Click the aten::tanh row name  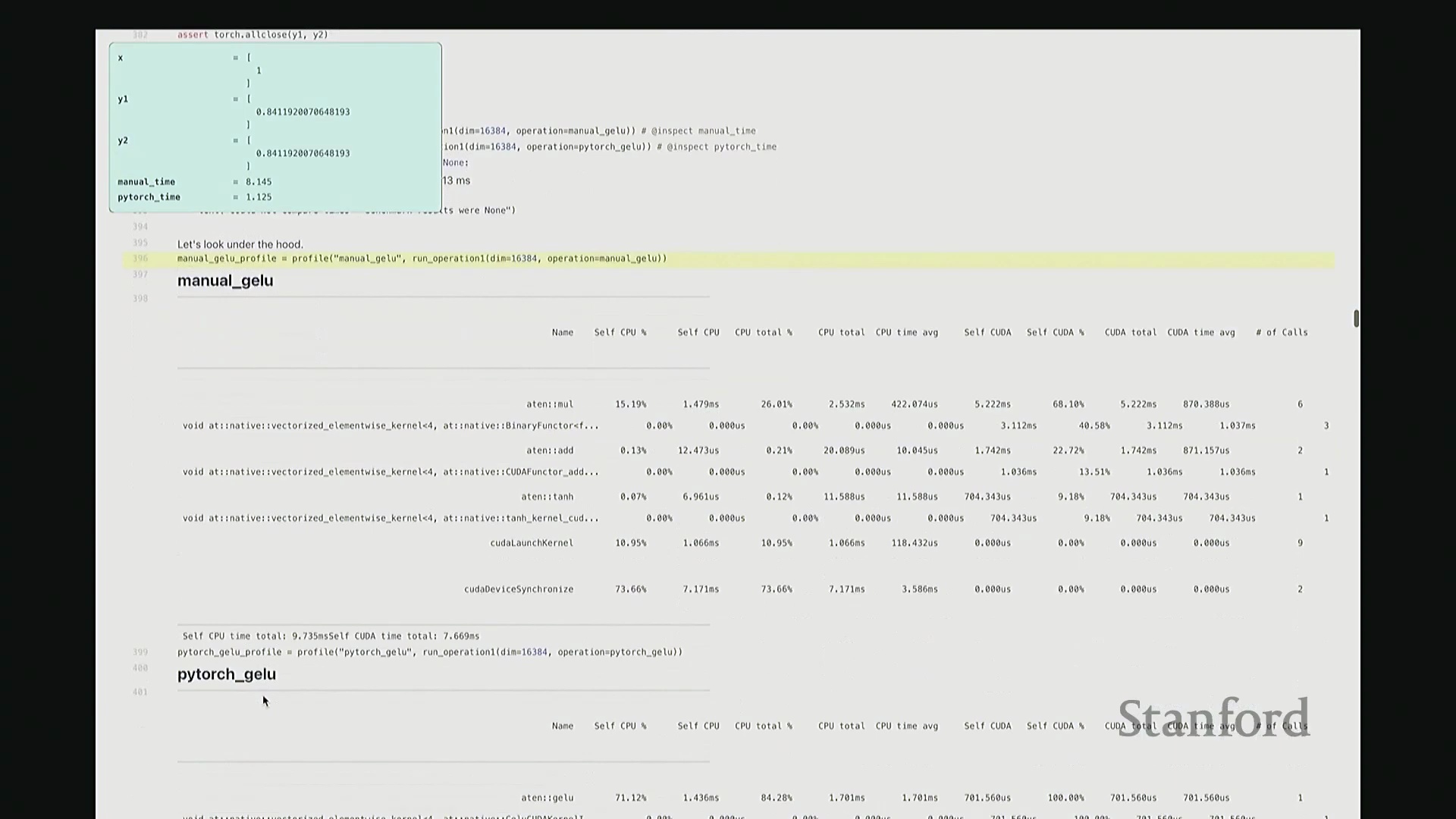(x=547, y=497)
